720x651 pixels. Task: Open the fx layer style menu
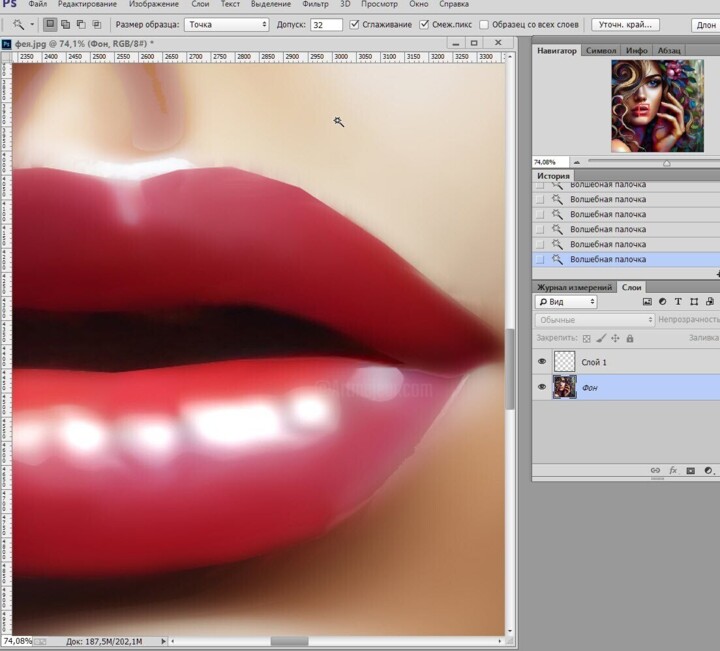point(673,471)
